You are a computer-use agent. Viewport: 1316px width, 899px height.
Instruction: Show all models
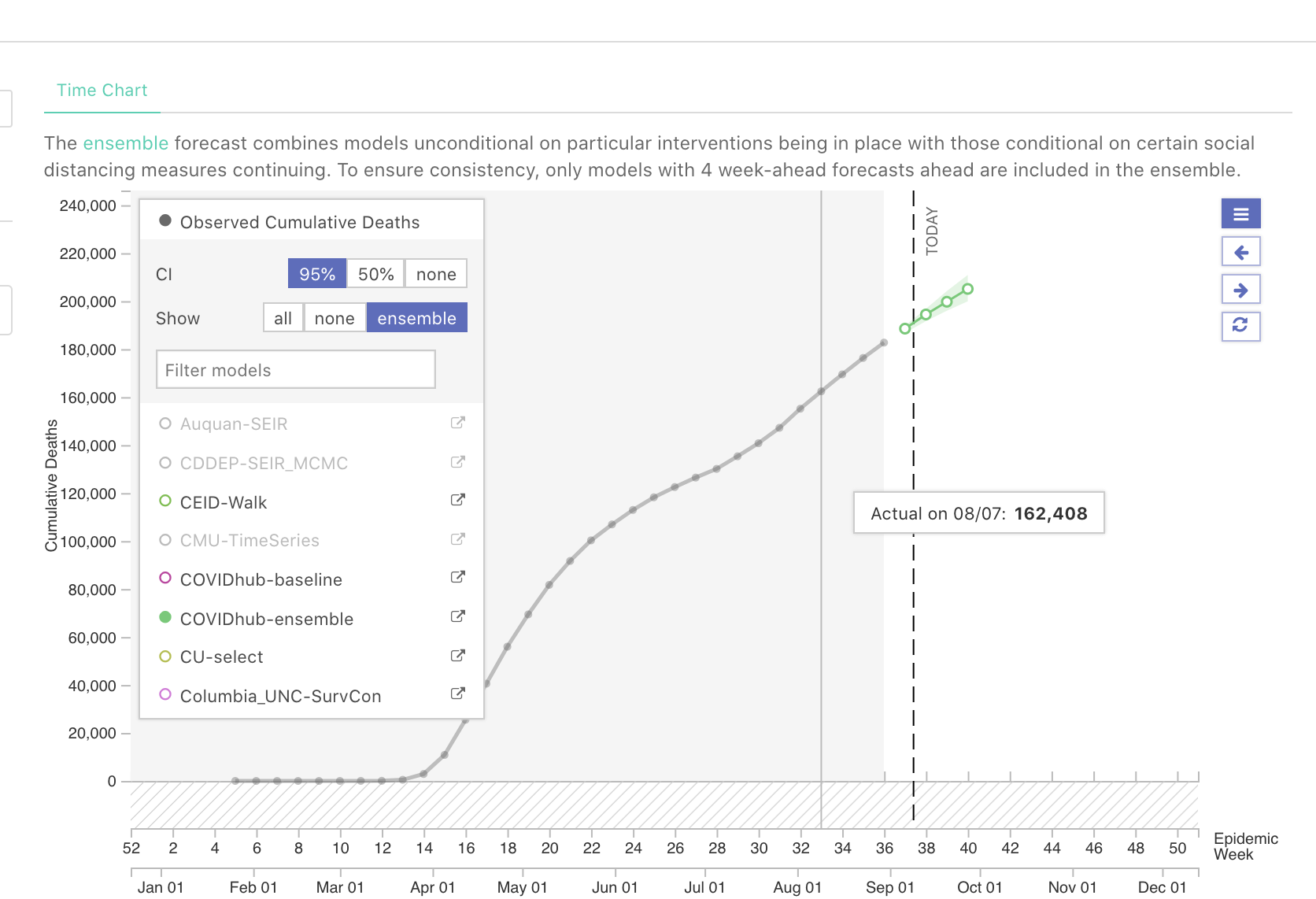click(x=283, y=317)
